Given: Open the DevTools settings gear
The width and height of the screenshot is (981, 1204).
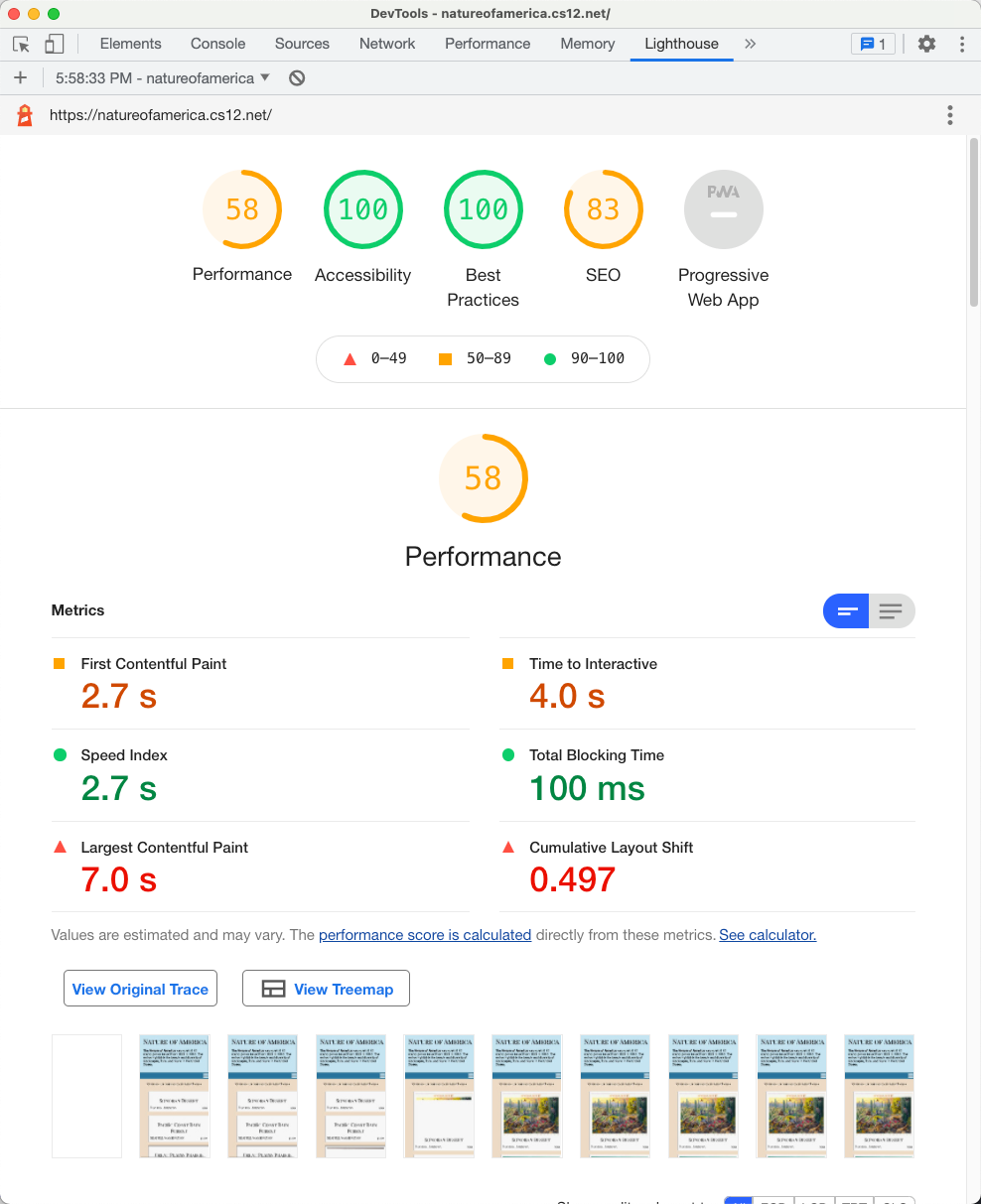Looking at the screenshot, I should point(926,44).
